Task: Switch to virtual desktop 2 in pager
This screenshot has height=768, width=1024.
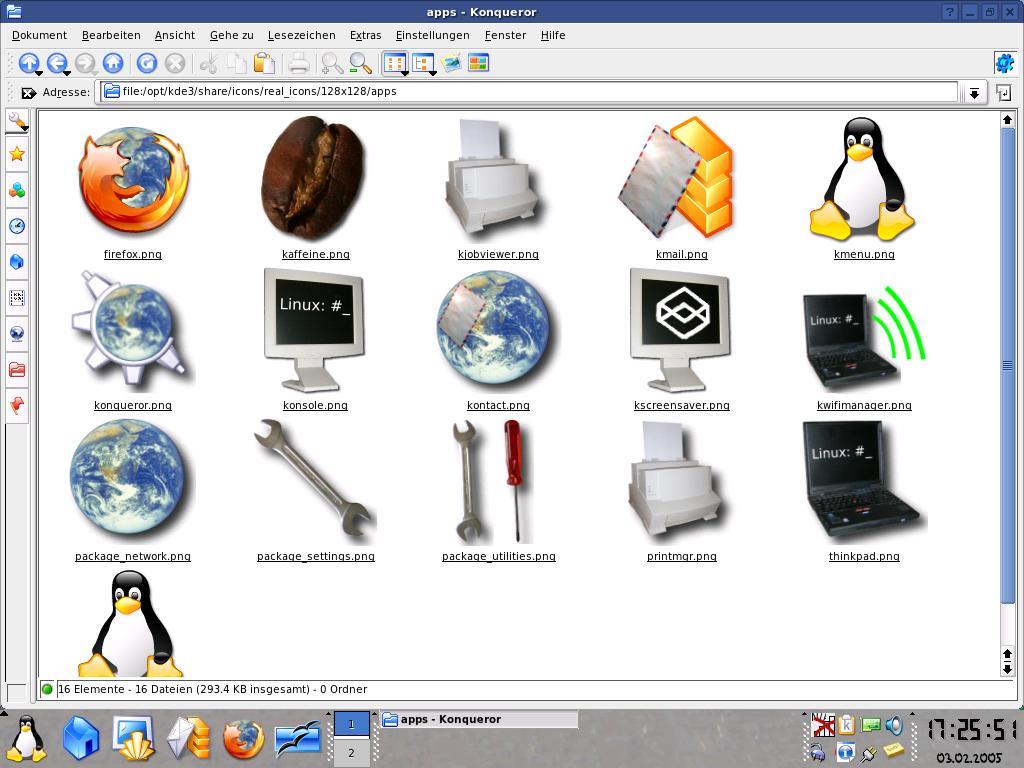Action: 351,753
